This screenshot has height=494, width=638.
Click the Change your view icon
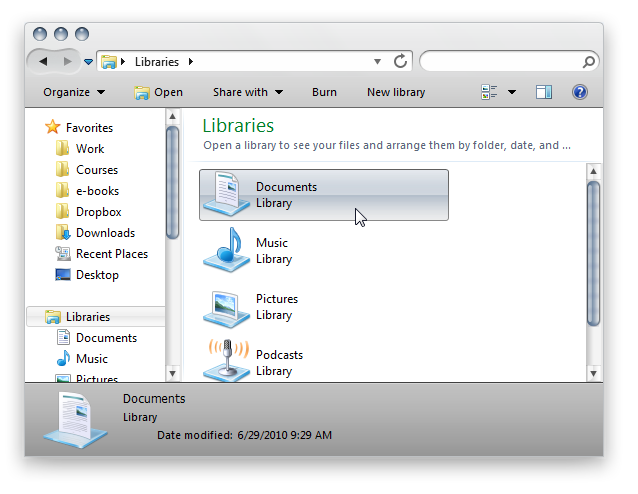490,92
